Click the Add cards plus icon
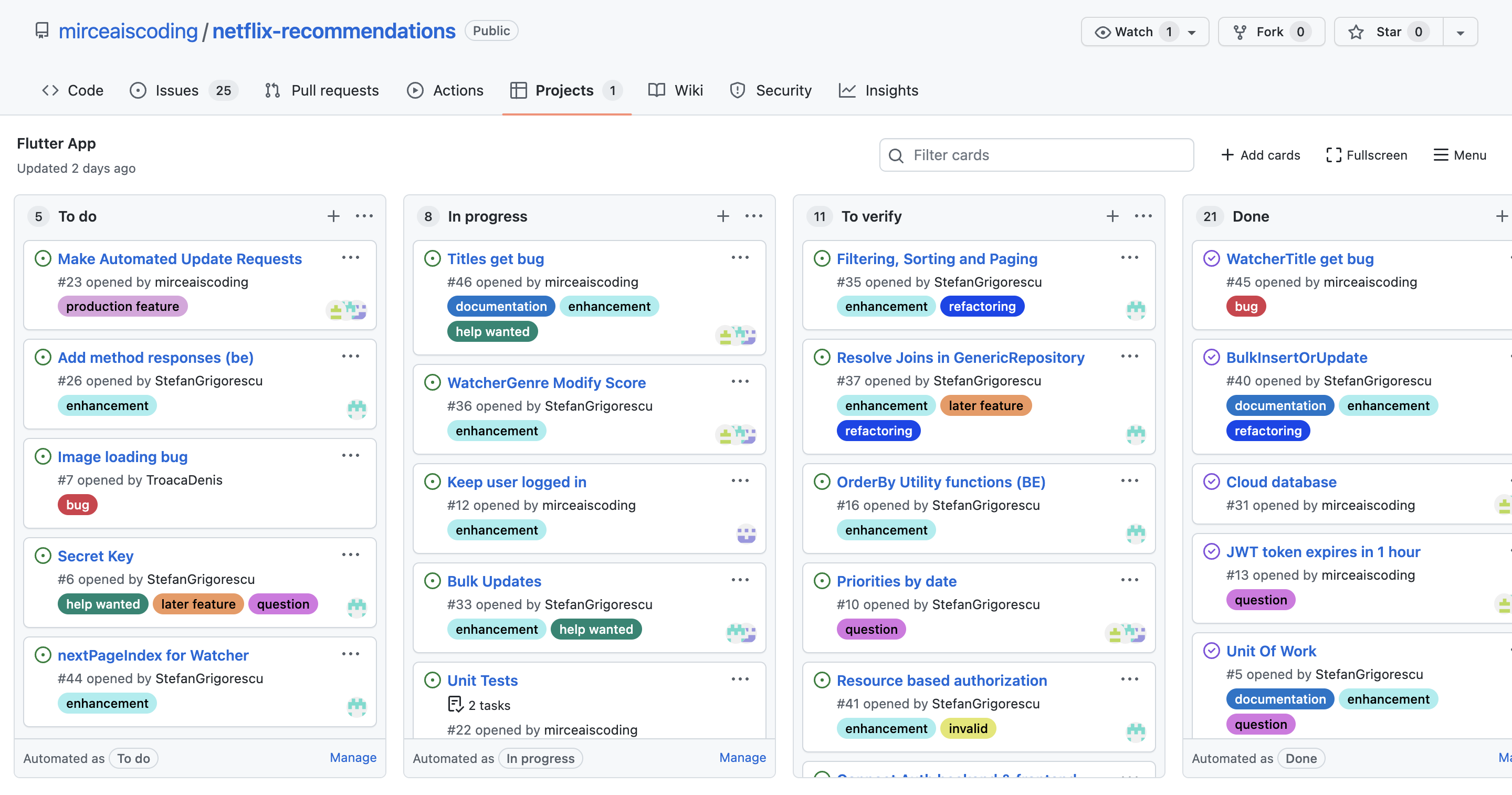Image resolution: width=1512 pixels, height=795 pixels. pos(1228,155)
